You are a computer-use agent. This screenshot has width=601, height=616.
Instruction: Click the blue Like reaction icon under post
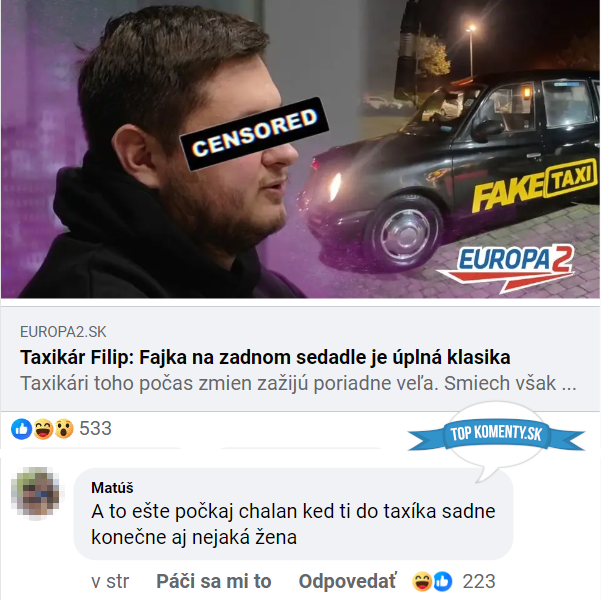[21, 429]
